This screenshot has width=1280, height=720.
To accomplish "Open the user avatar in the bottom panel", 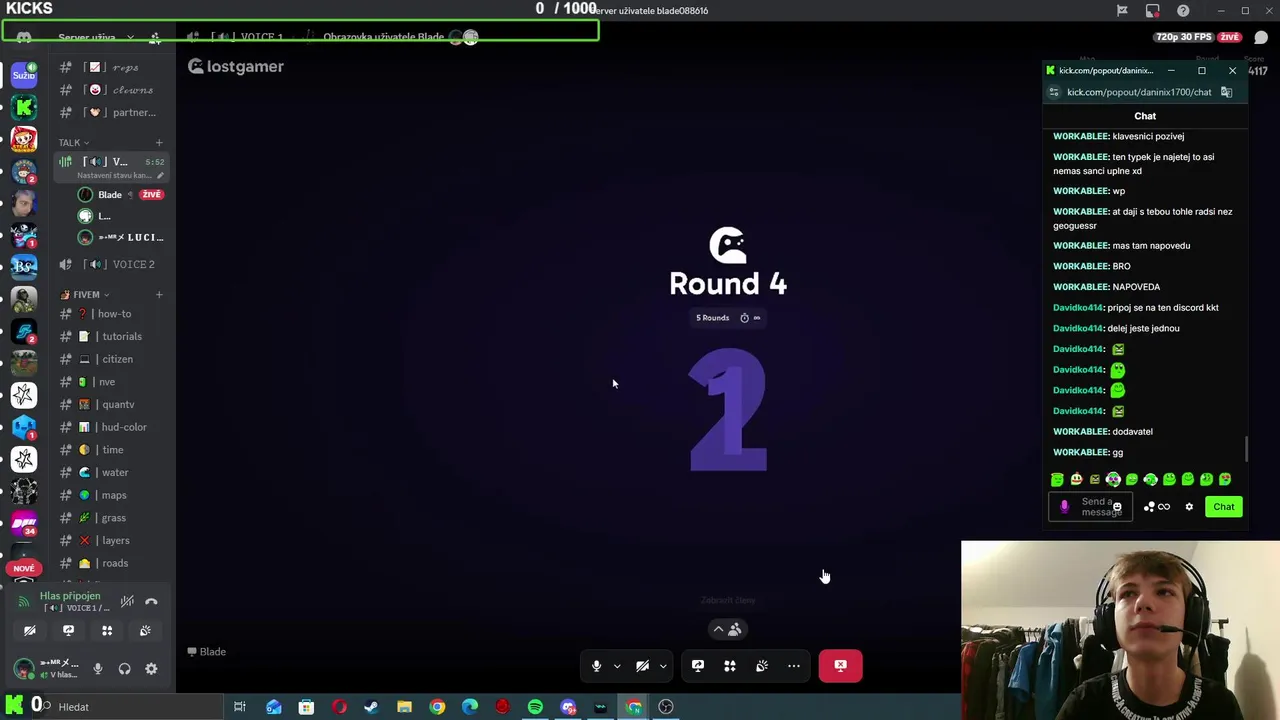I will click(x=24, y=668).
